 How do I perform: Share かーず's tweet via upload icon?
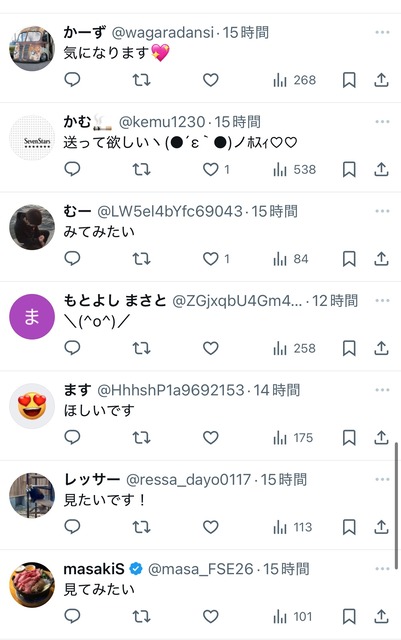click(381, 80)
